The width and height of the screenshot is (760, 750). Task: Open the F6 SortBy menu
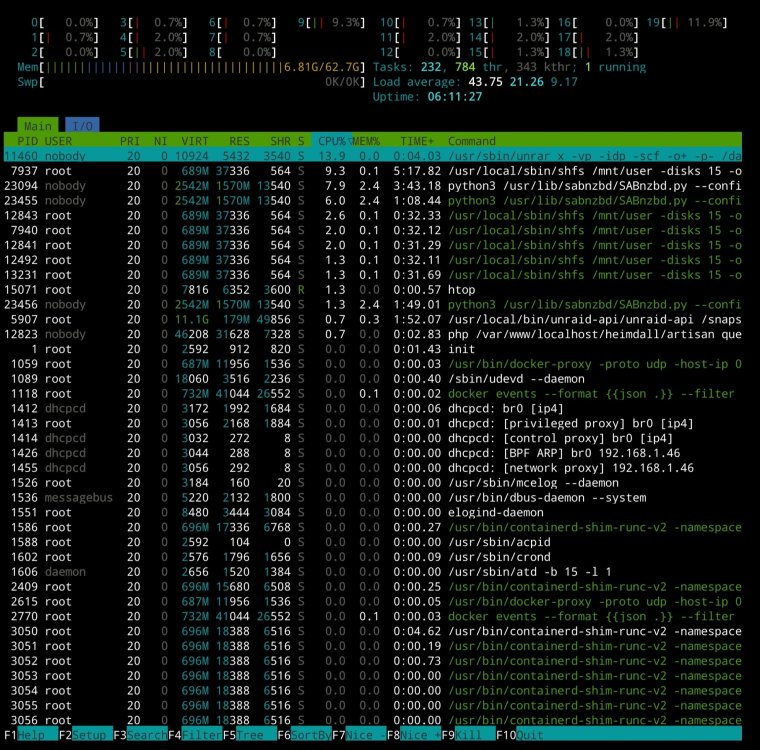click(x=305, y=735)
